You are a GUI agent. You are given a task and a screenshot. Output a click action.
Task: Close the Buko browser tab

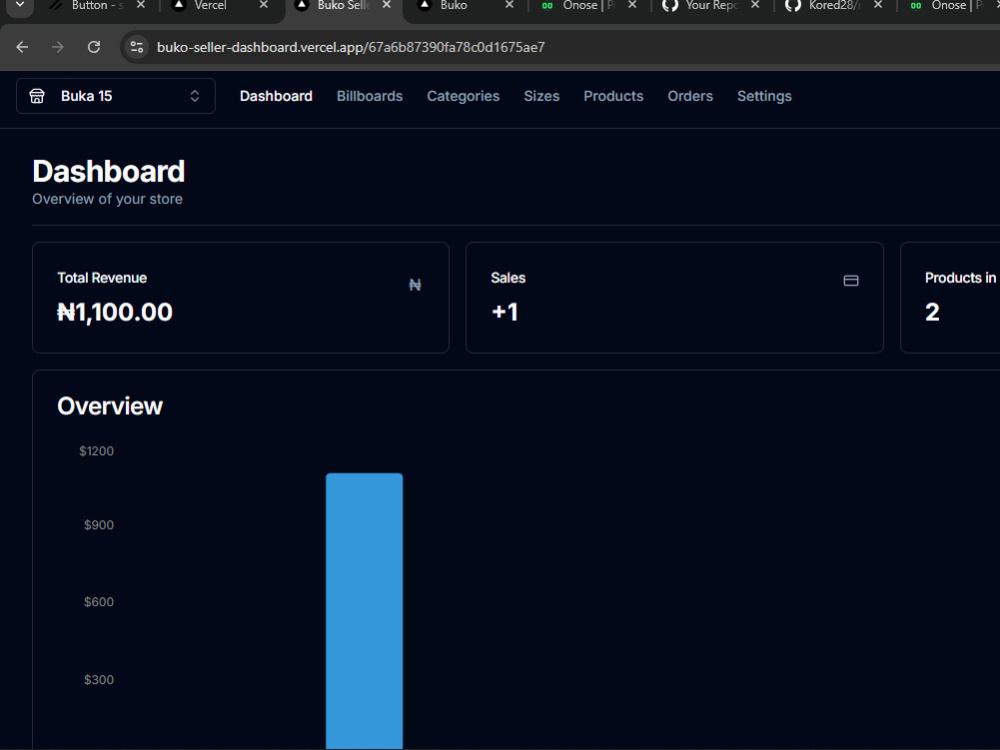[x=509, y=4]
